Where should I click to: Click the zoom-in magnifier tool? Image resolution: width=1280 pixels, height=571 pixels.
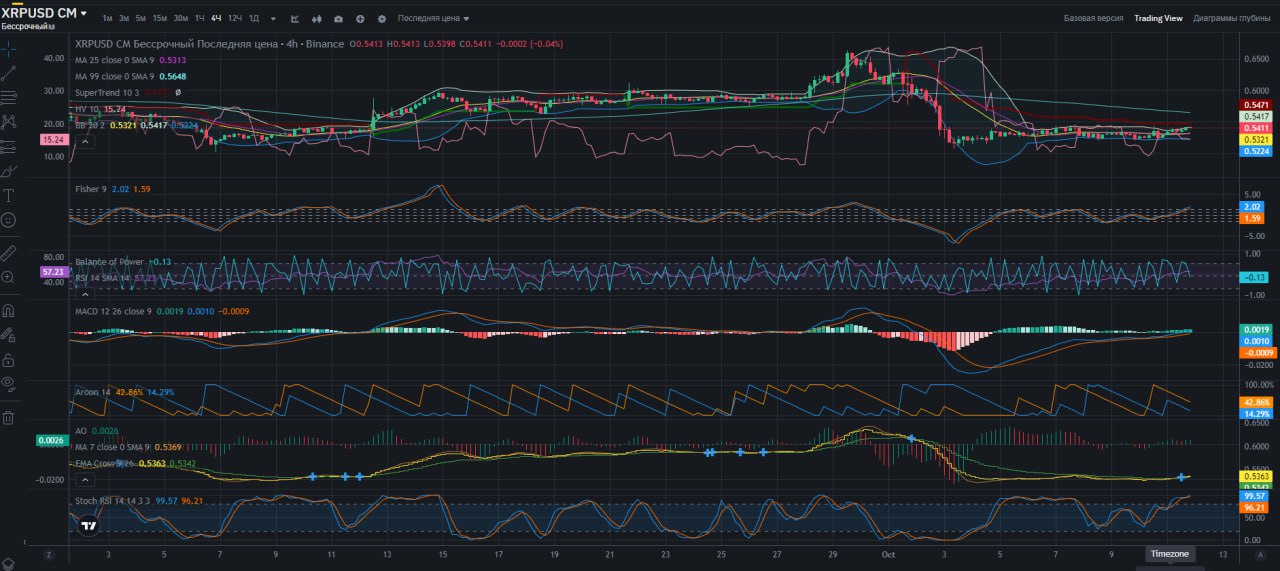9,277
